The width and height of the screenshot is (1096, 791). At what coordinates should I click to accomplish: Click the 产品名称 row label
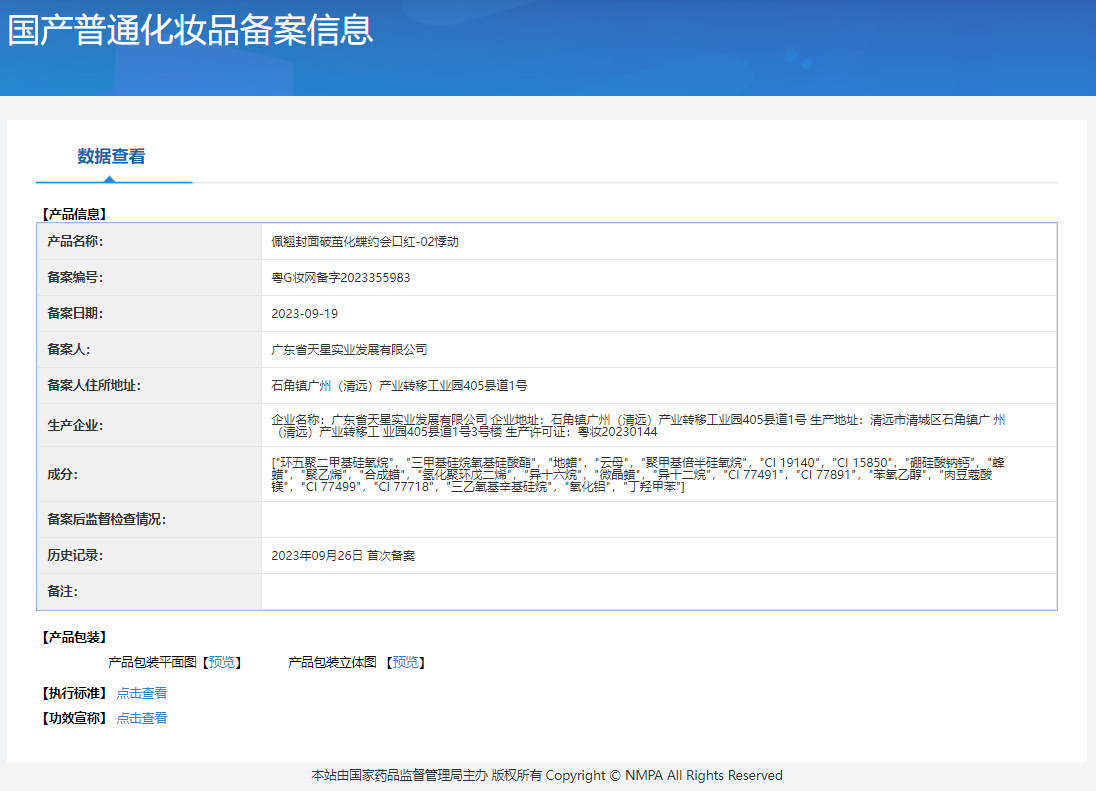tap(75, 242)
